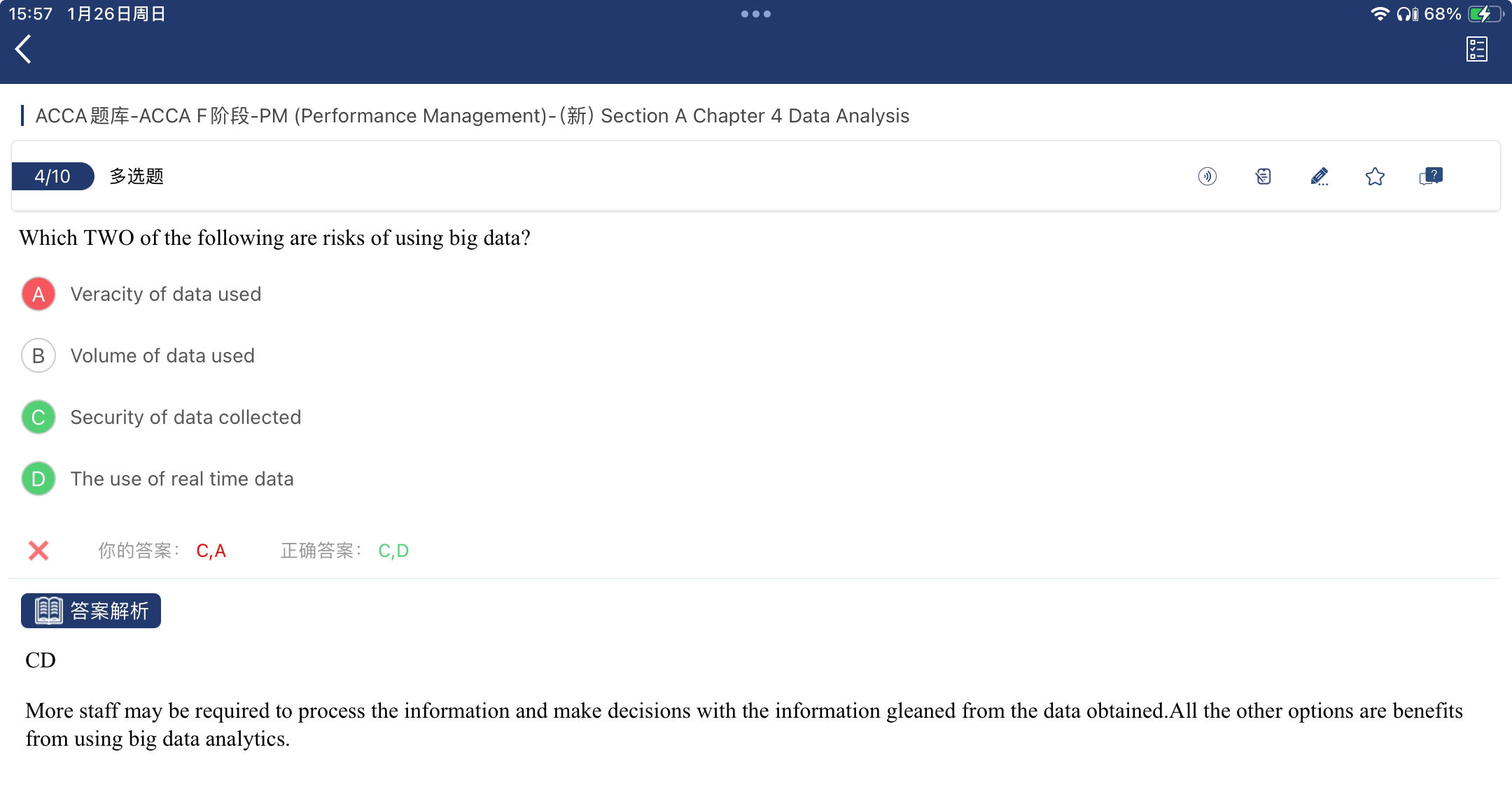Tap the question text about big data
The width and height of the screenshot is (1512, 808).
click(x=274, y=238)
